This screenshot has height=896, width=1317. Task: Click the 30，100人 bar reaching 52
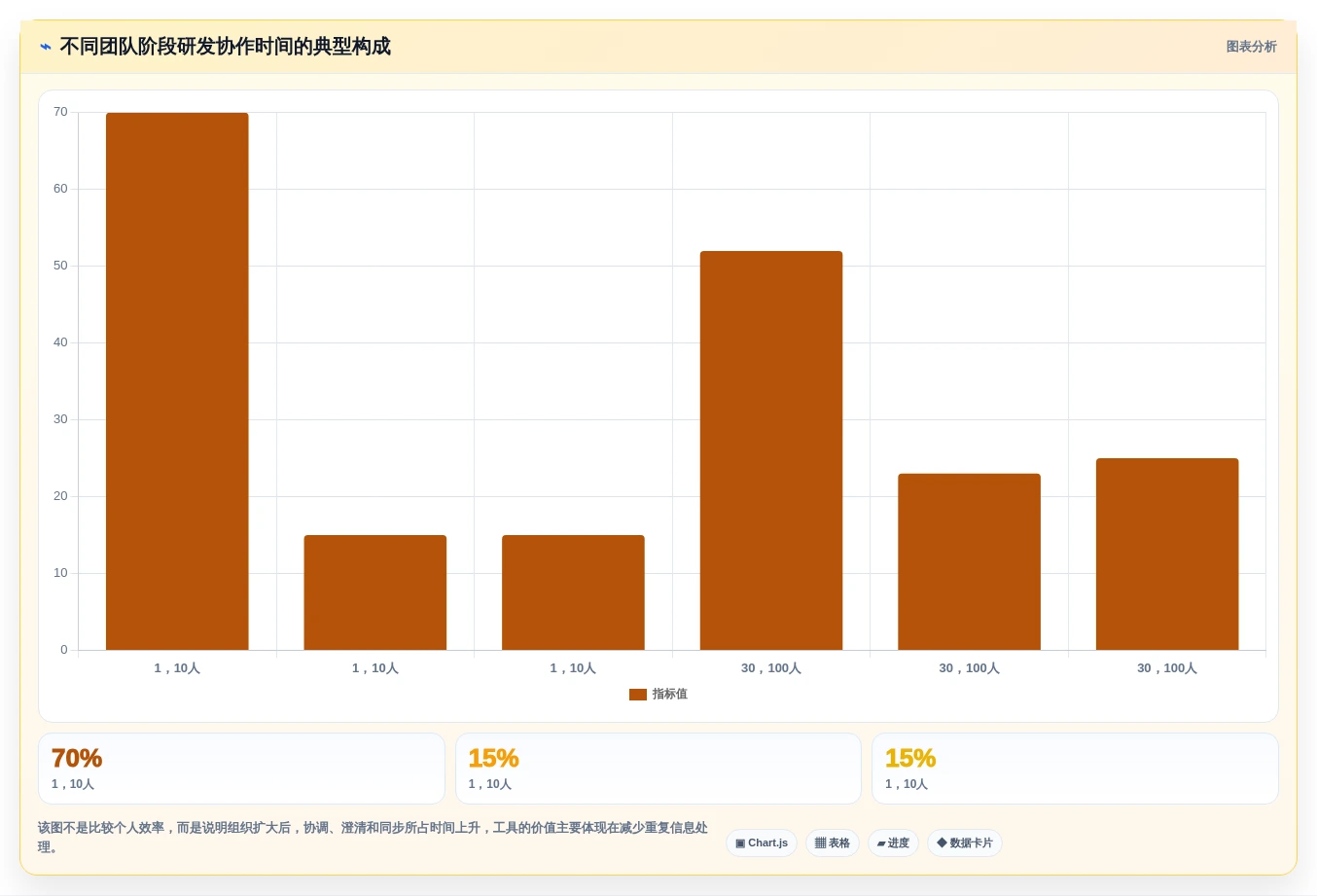click(x=771, y=450)
